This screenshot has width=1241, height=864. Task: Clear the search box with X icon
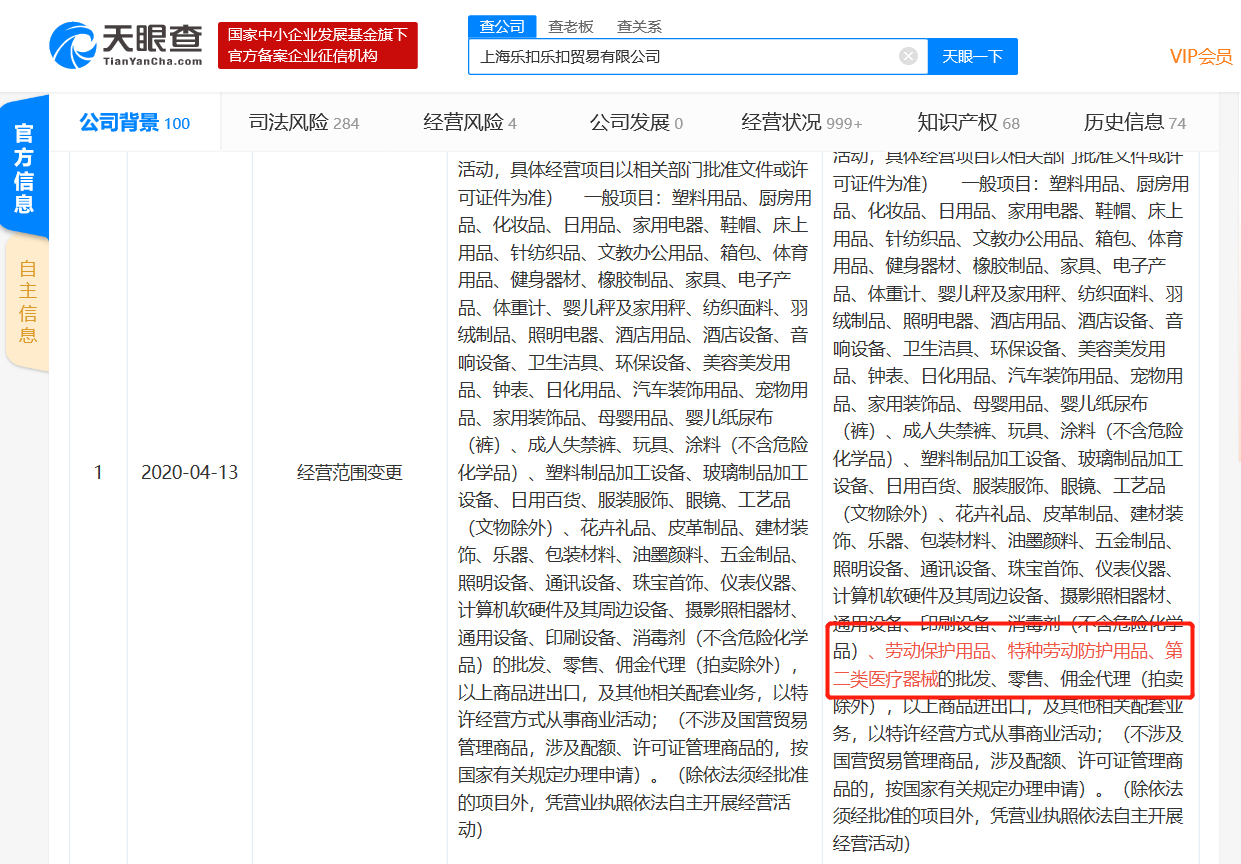908,56
